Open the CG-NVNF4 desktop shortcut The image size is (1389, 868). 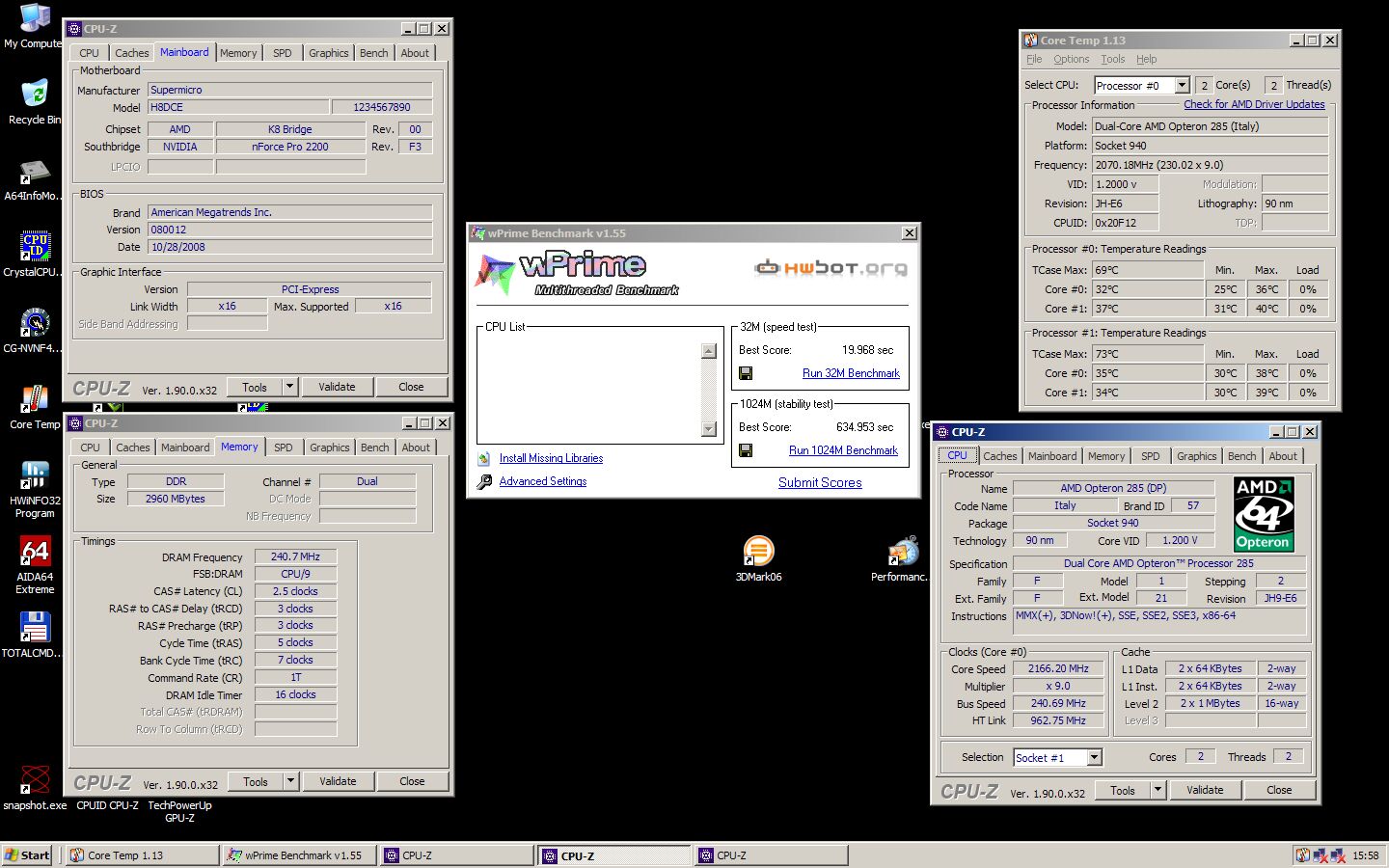35,323
